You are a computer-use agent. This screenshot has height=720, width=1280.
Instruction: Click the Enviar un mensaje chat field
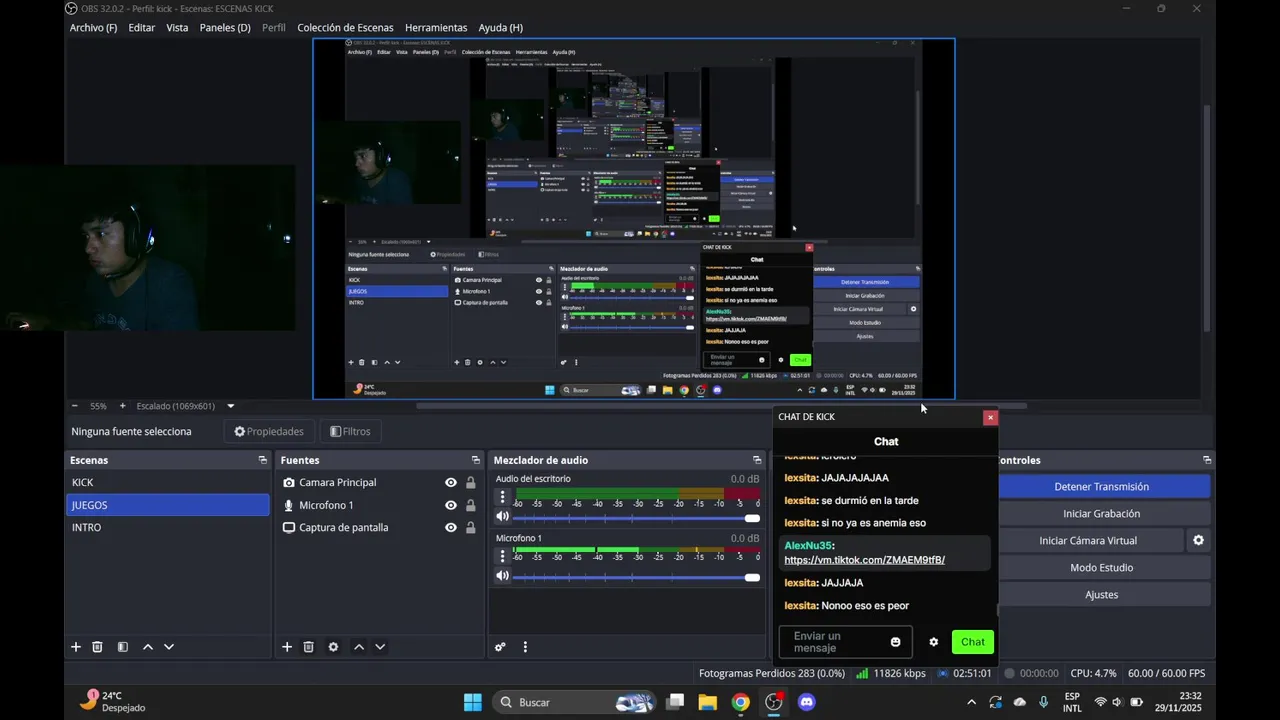(845, 642)
